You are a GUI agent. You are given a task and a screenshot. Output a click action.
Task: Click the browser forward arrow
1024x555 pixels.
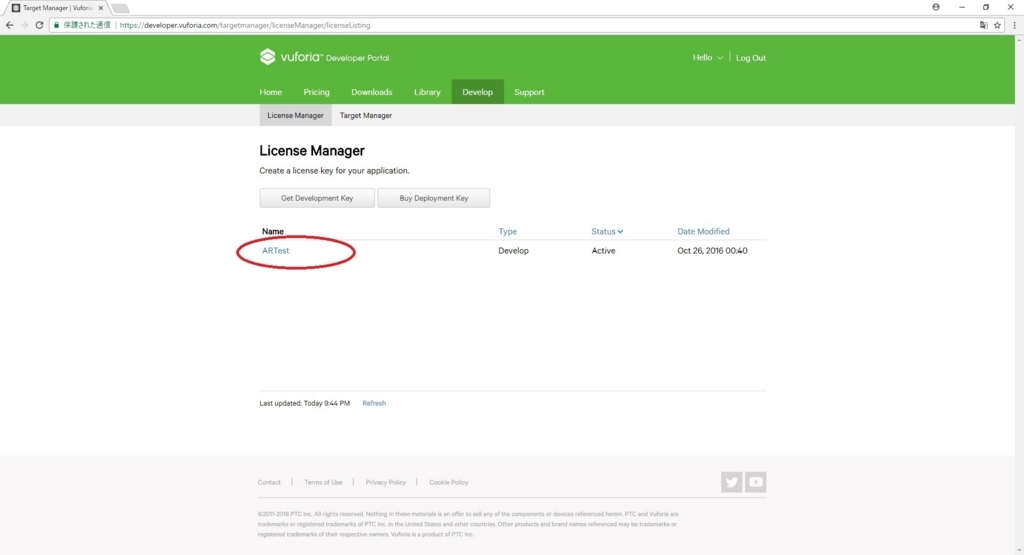[x=24, y=25]
